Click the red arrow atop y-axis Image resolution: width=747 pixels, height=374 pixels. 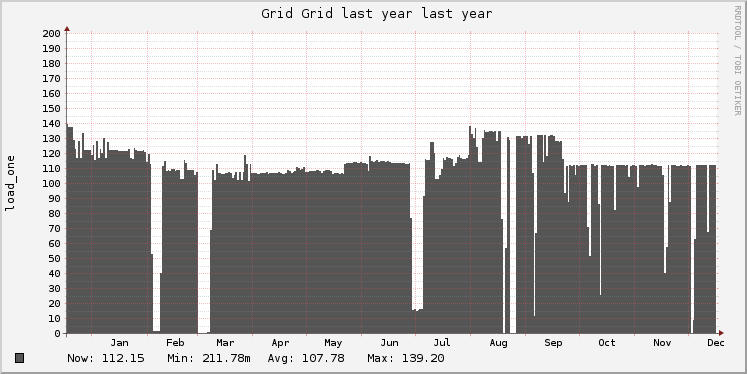[67, 29]
